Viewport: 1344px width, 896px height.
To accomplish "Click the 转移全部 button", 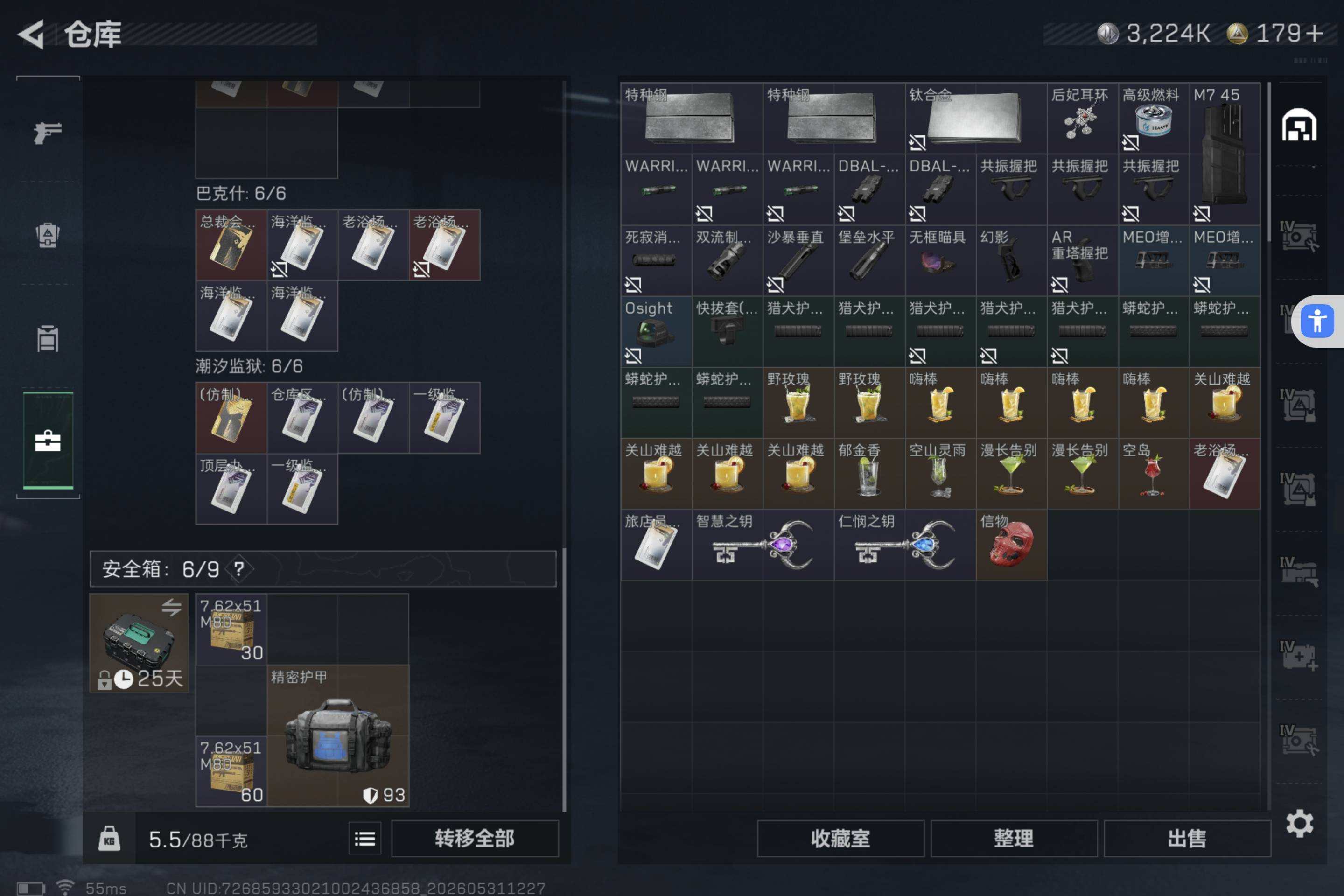I will [x=474, y=838].
